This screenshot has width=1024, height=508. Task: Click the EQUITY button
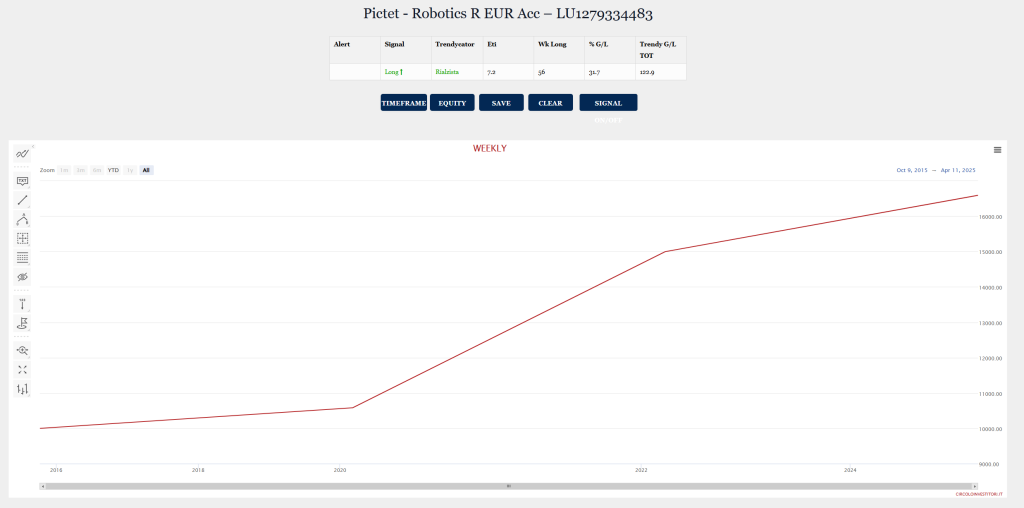(452, 103)
